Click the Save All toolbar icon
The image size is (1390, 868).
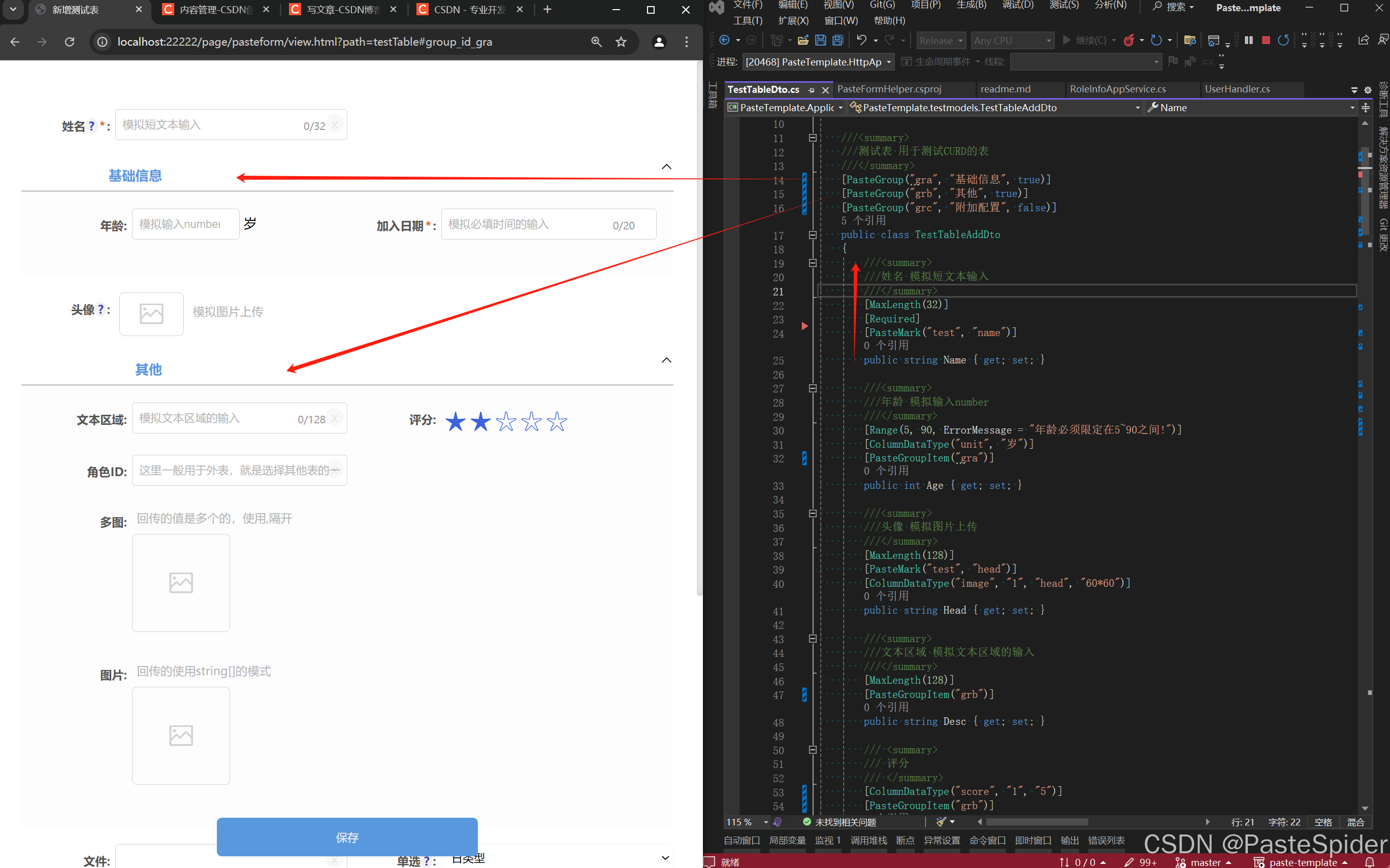pos(838,40)
